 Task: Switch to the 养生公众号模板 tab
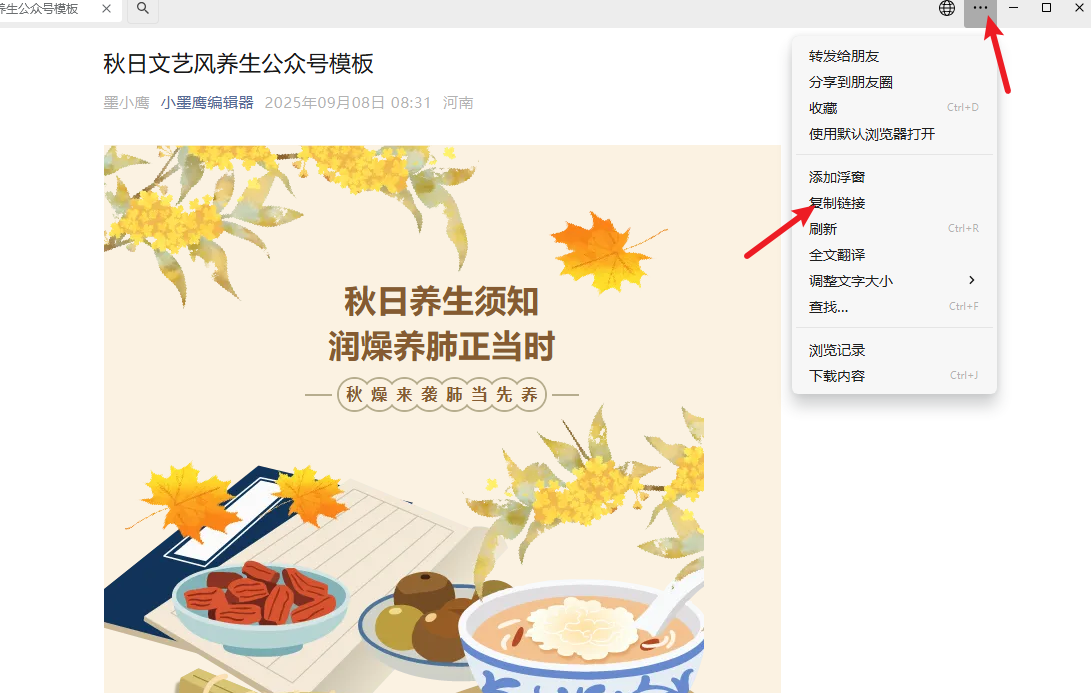coord(40,9)
